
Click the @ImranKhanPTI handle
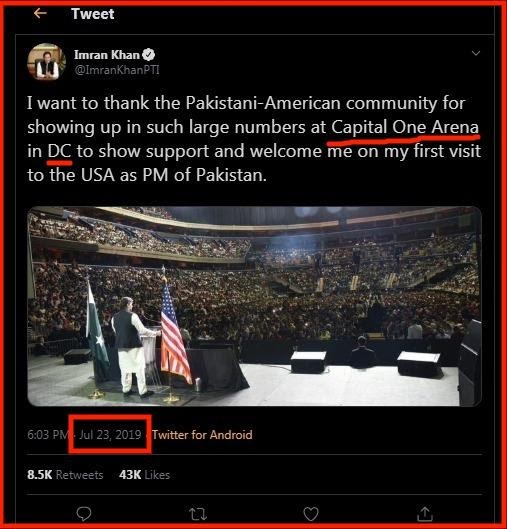click(x=117, y=70)
